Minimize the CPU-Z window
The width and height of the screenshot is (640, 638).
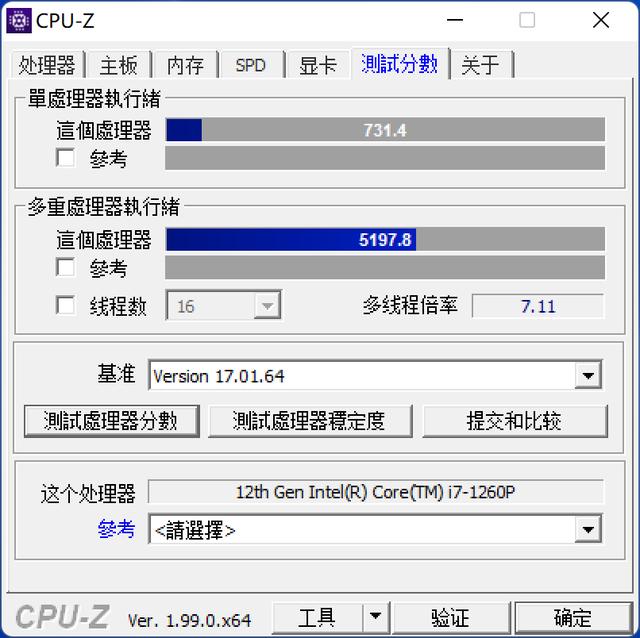pos(455,20)
